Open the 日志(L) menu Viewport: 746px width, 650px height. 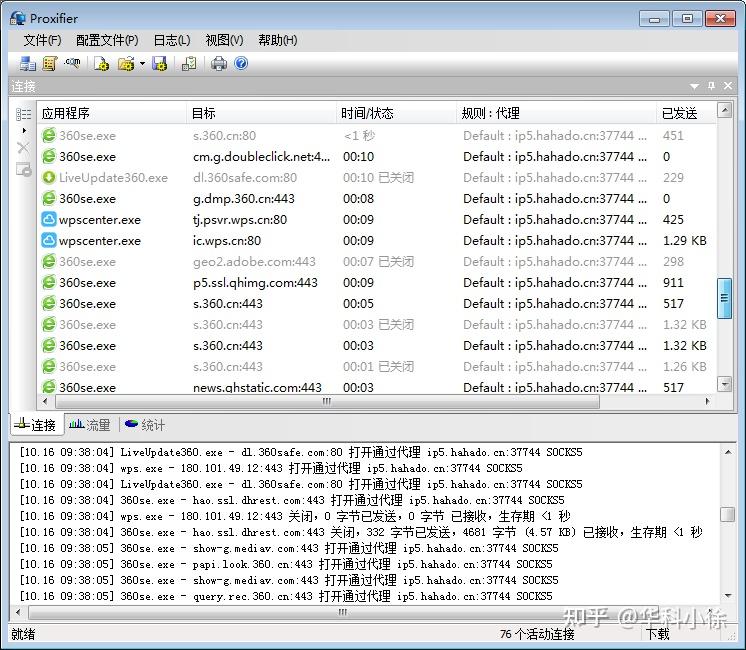coord(172,40)
